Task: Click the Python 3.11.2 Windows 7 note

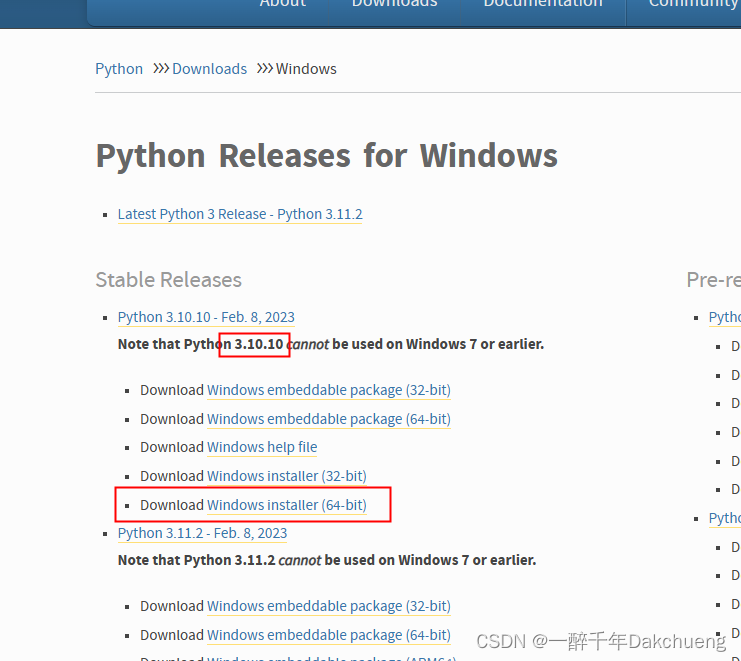Action: click(x=327, y=560)
